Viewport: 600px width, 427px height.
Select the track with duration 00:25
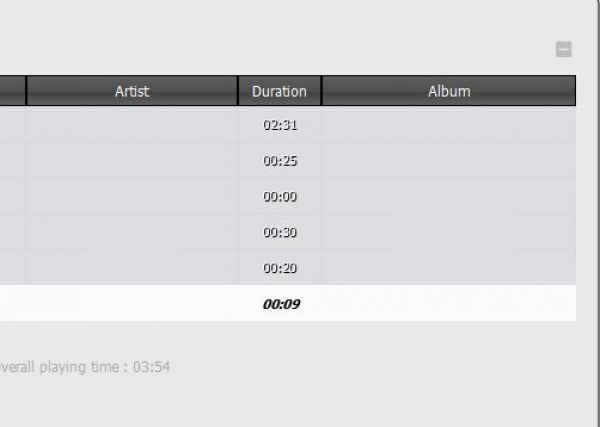coord(280,161)
